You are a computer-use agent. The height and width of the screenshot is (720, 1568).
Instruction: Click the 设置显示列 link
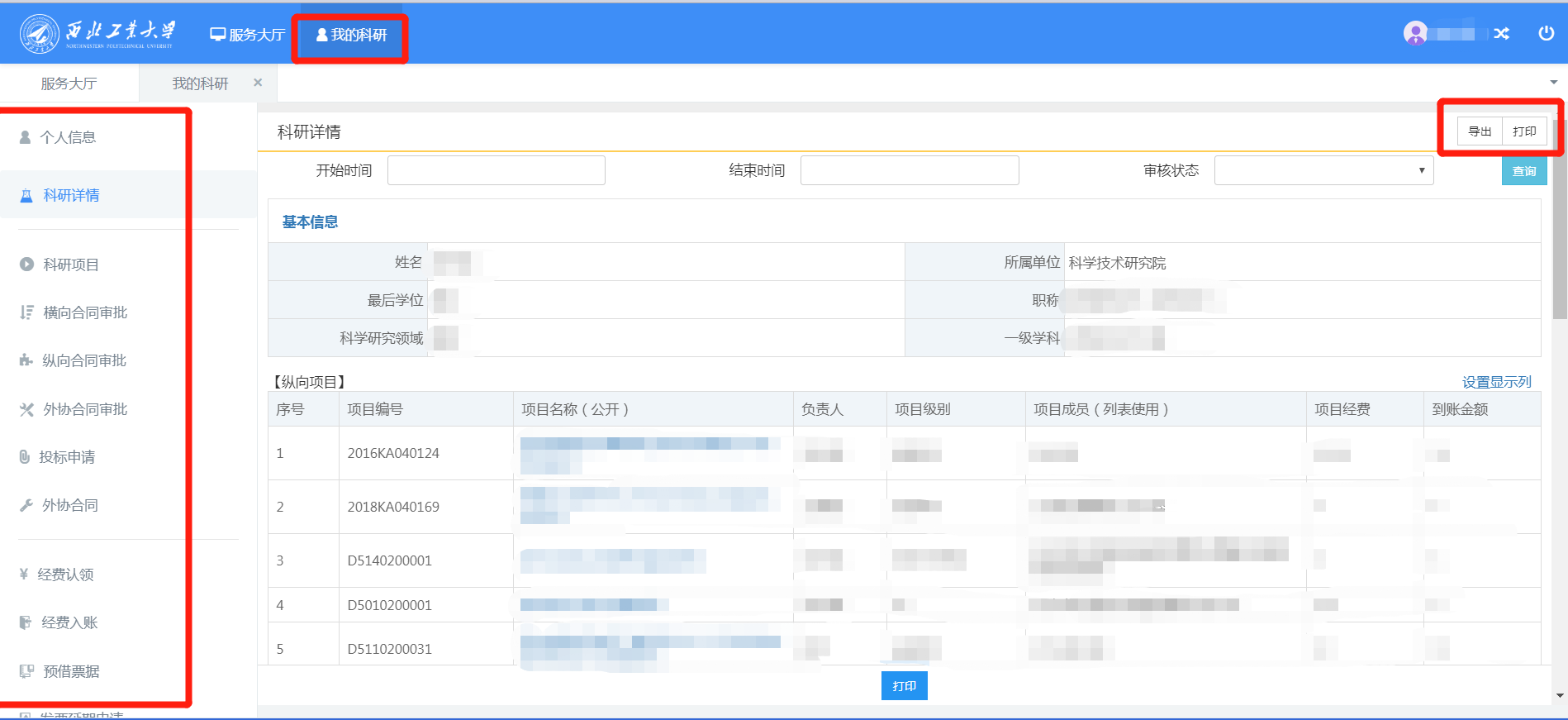coord(1496,382)
